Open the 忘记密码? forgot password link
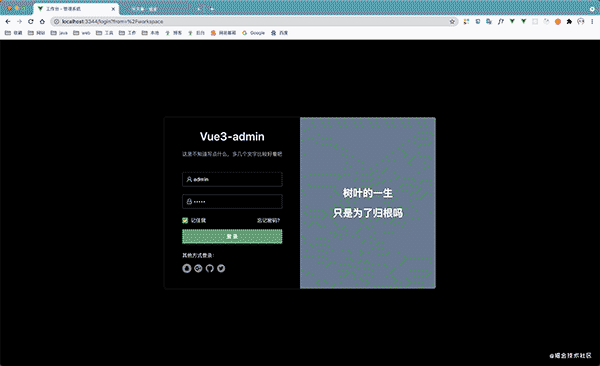 268,221
